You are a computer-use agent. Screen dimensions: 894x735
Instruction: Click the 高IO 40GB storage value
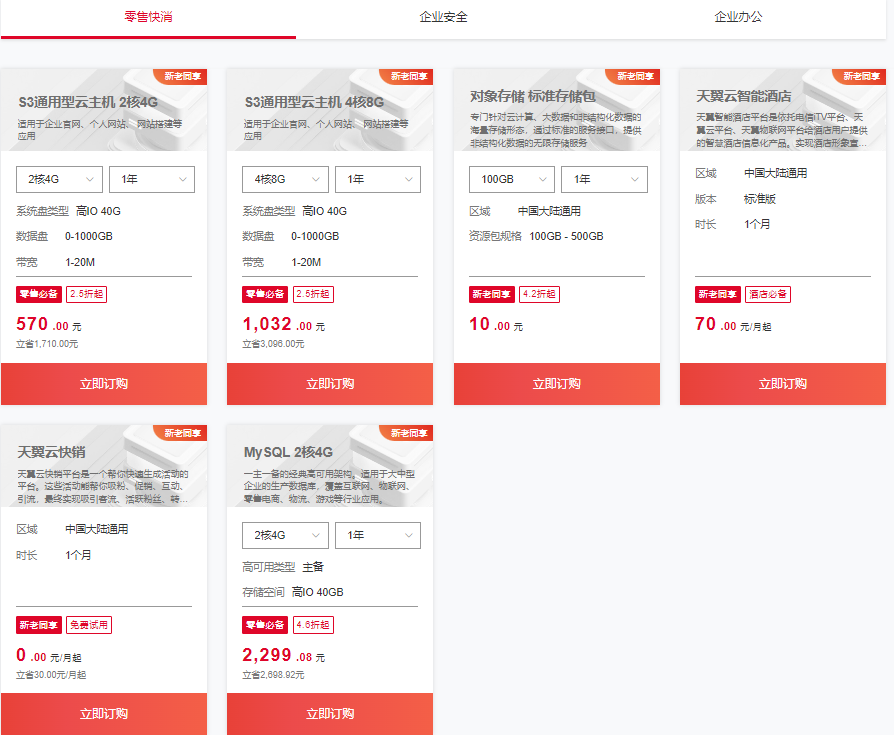tap(318, 592)
